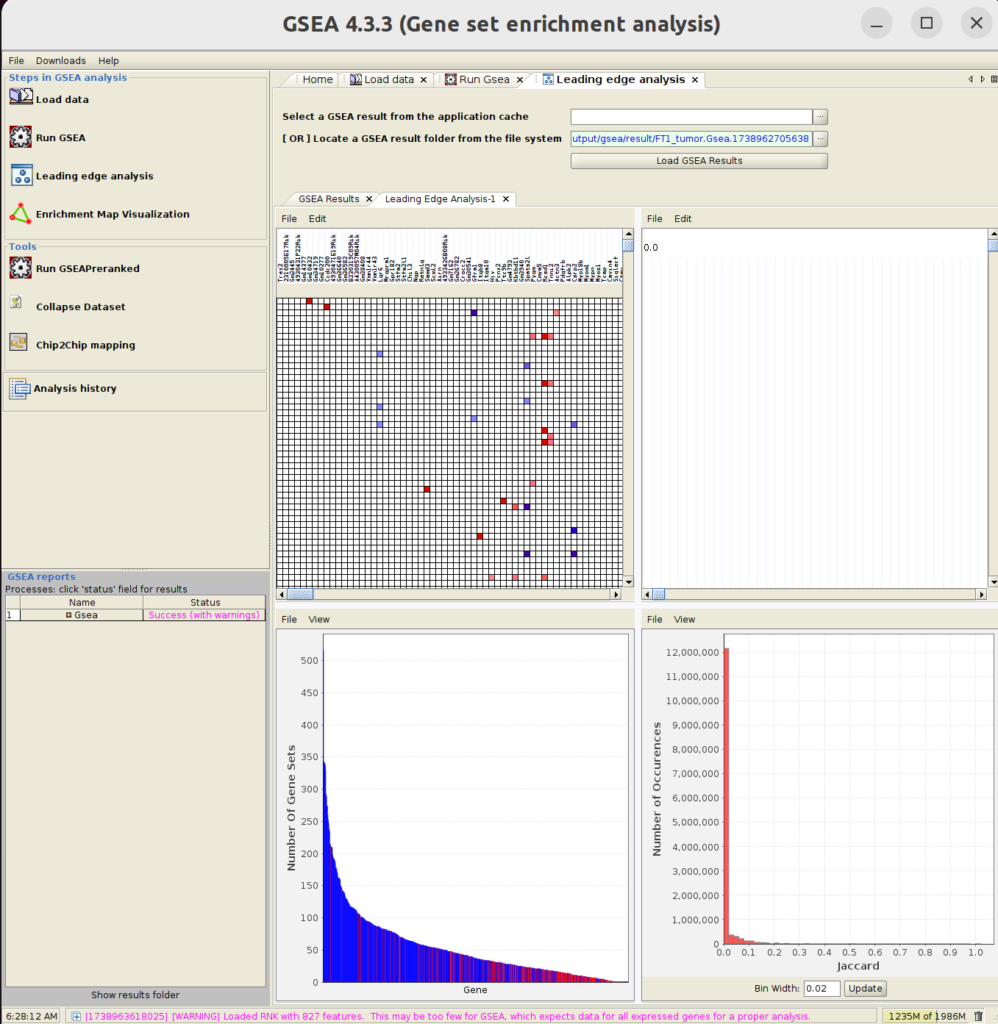This screenshot has height=1024, width=998.
Task: Open the File menu in menu bar
Action: 16,61
